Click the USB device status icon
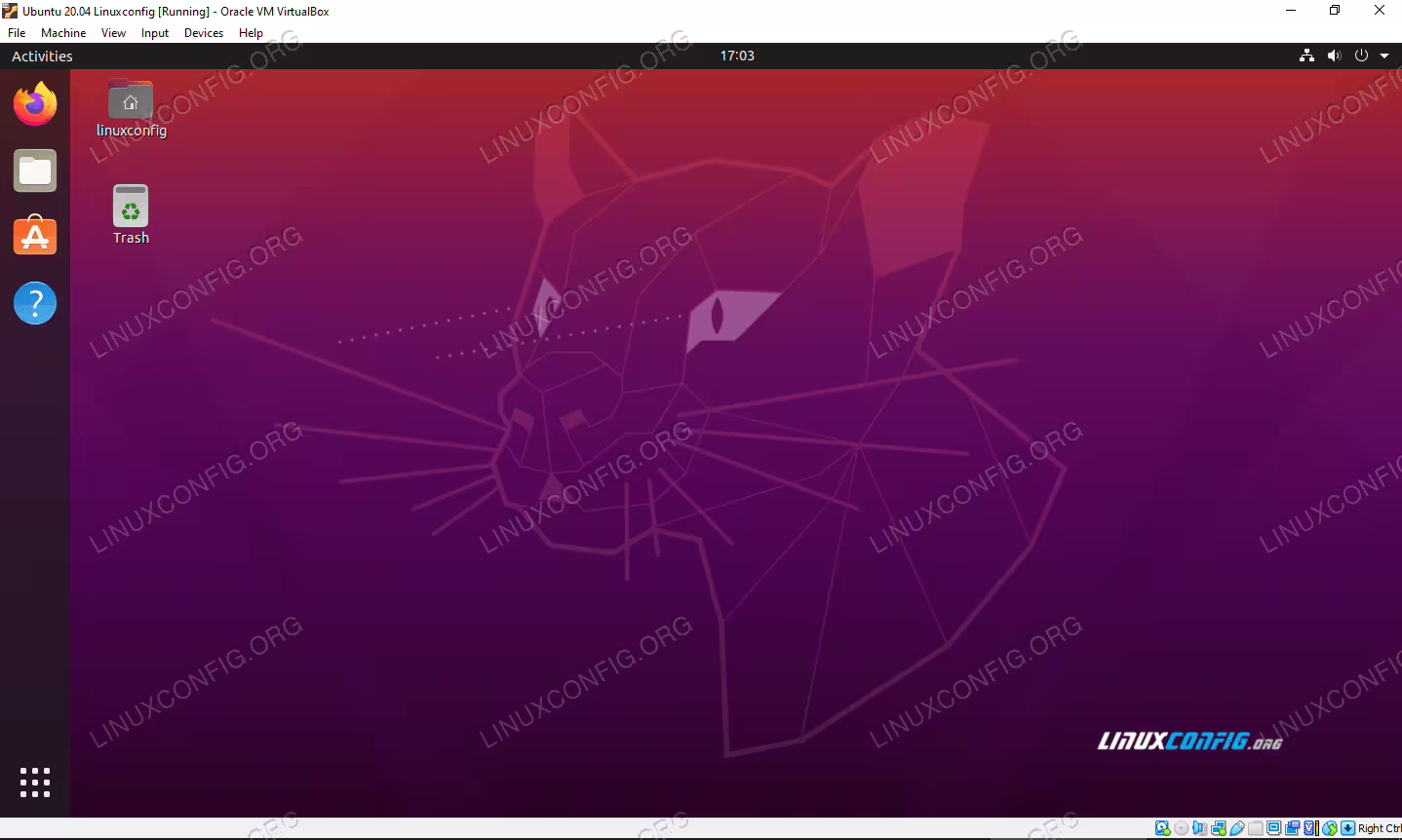Screen dimensions: 1402x840 (x=1237, y=828)
